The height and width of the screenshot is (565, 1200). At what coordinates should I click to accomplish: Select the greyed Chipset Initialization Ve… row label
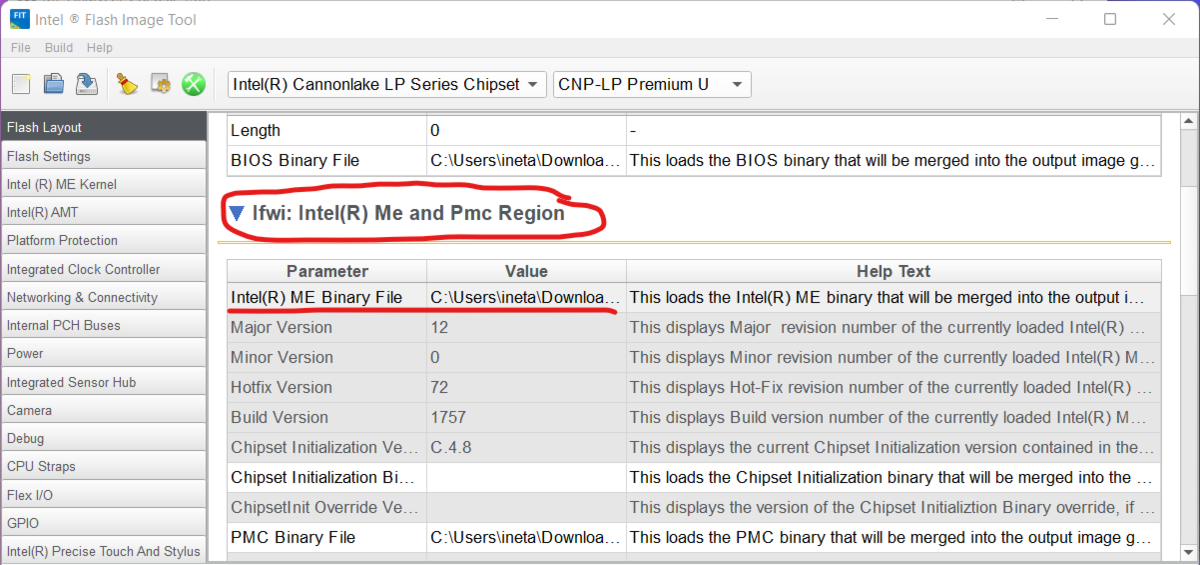tap(324, 447)
